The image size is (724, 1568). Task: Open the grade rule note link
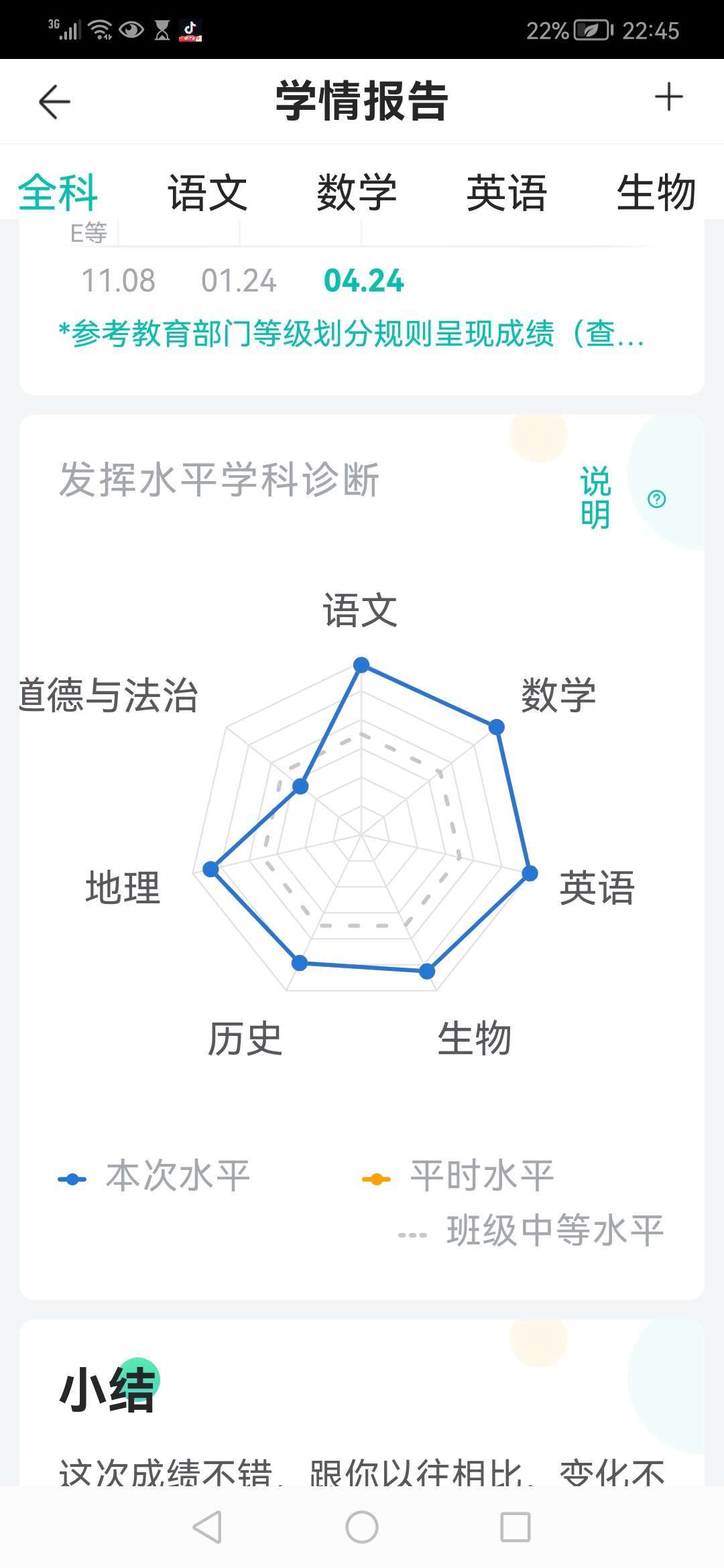click(352, 334)
